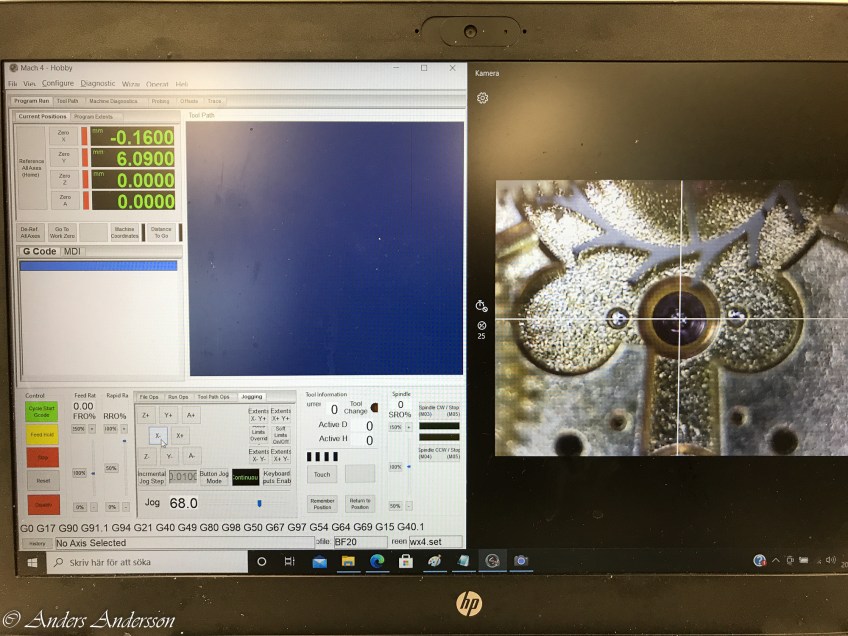Click the Zero X button

(63, 135)
